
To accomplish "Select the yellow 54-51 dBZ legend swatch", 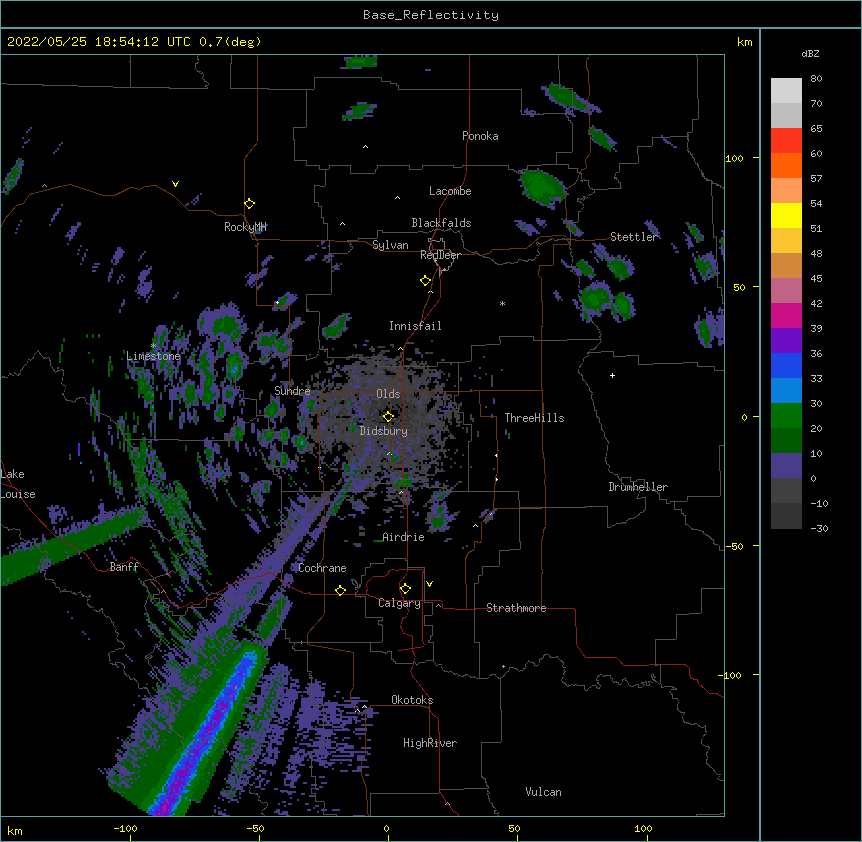I will click(786, 215).
